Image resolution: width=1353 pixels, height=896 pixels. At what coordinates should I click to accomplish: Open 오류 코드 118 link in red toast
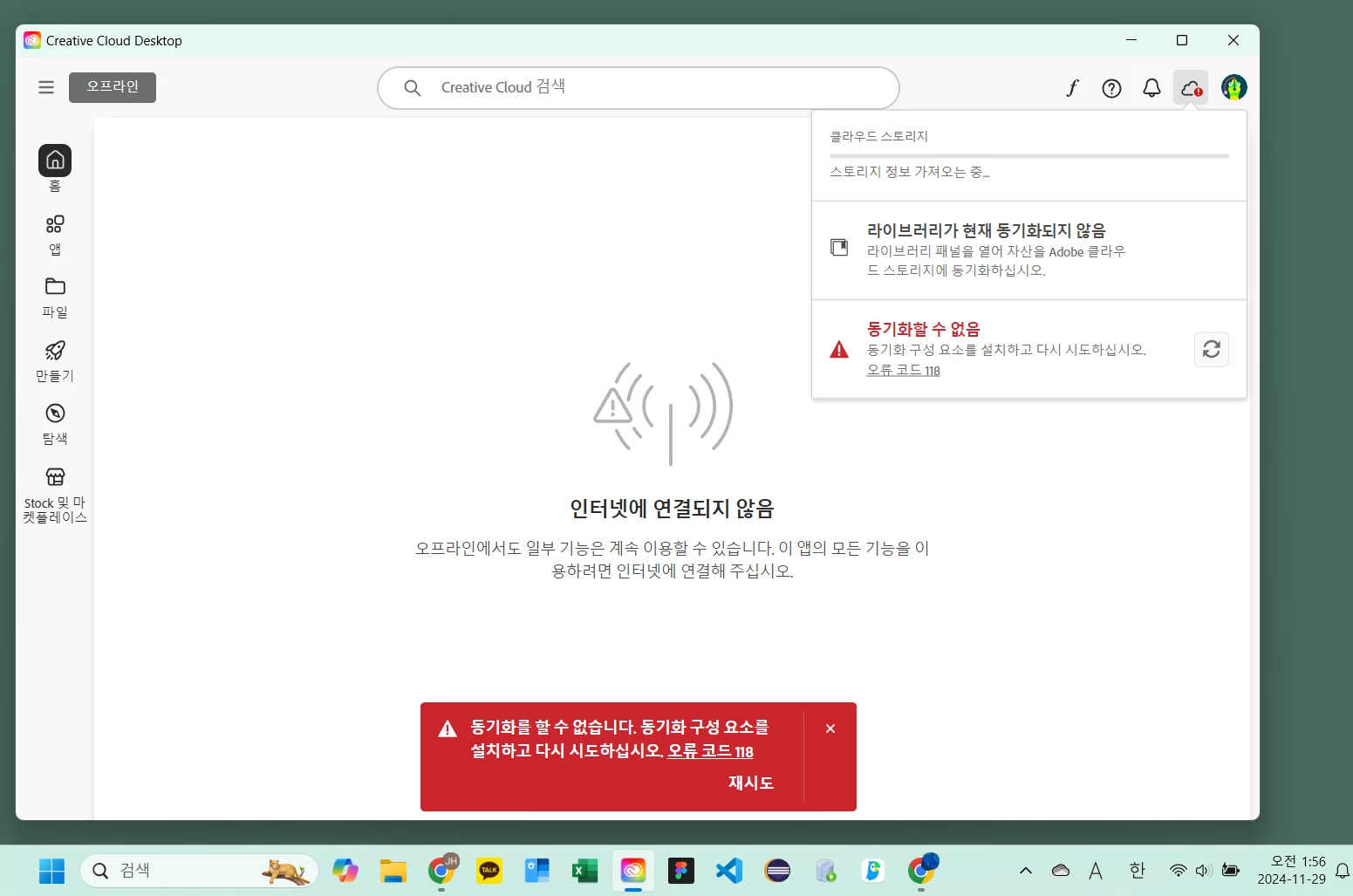pyautogui.click(x=710, y=751)
